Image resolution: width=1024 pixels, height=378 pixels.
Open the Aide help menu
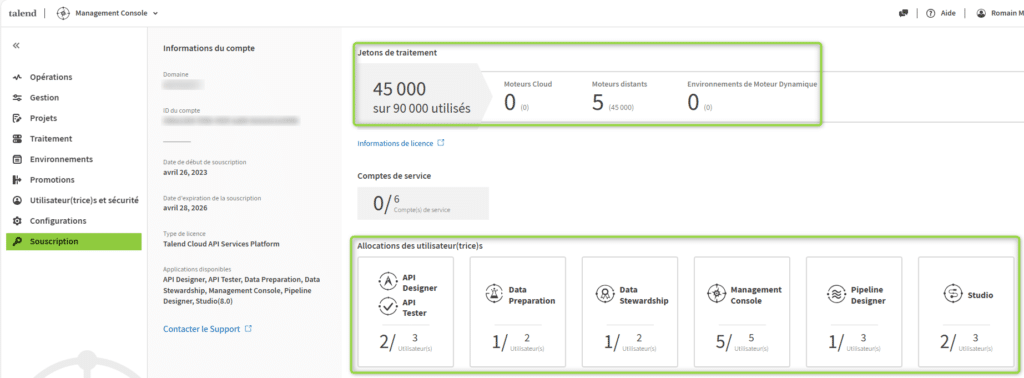pyautogui.click(x=940, y=13)
